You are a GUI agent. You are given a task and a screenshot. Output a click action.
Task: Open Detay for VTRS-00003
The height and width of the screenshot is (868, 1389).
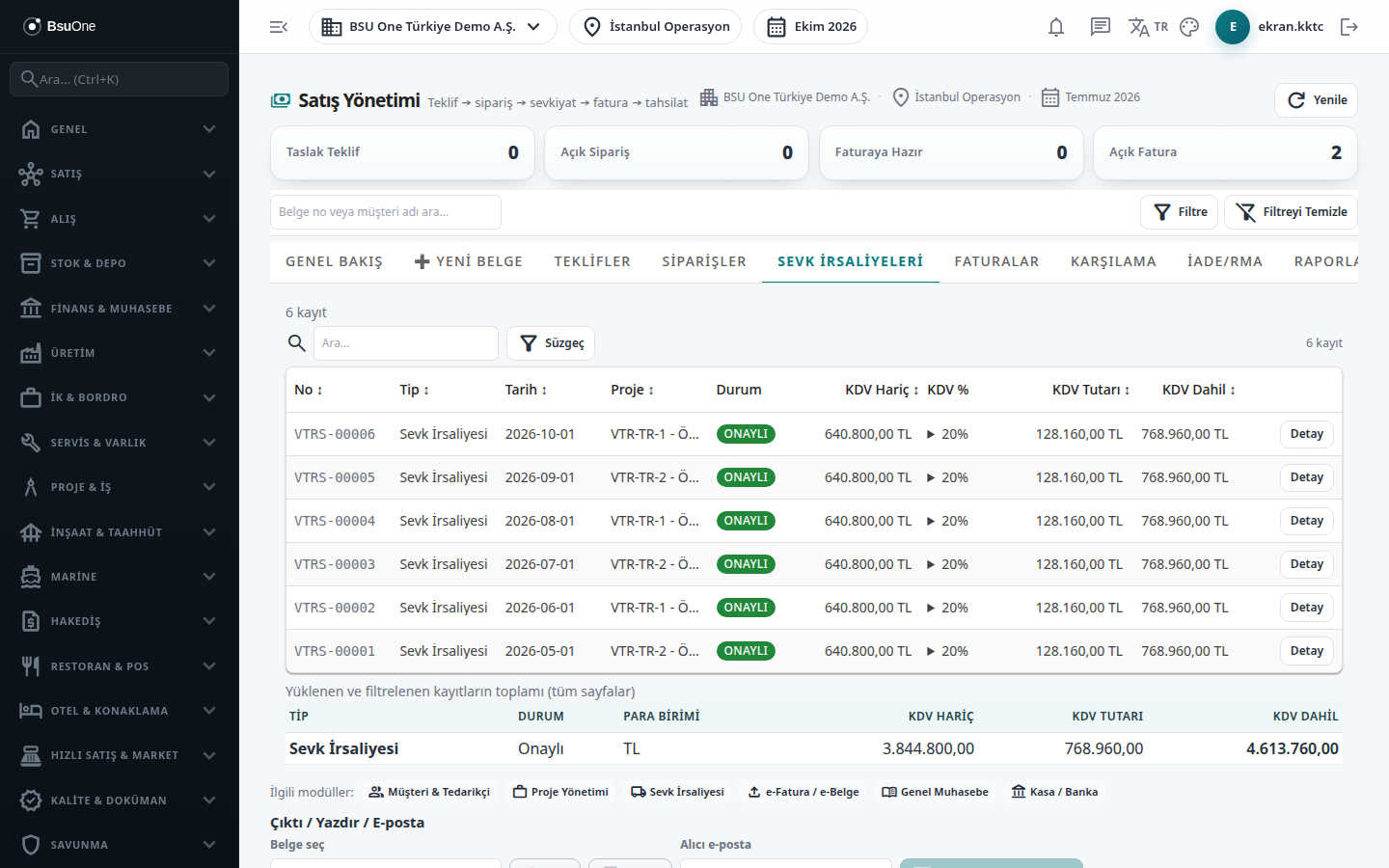pyautogui.click(x=1307, y=564)
